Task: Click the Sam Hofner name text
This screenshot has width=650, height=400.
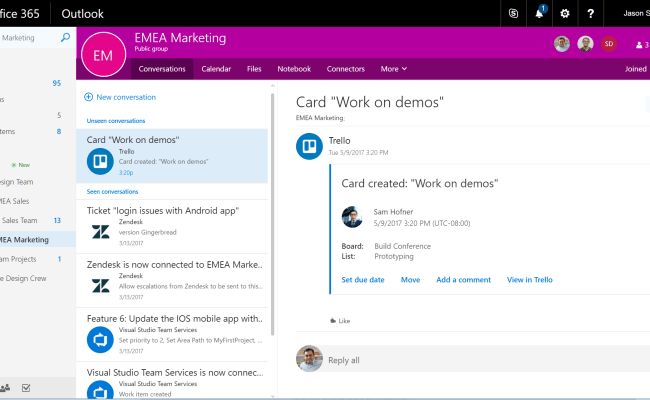Action: click(x=393, y=212)
